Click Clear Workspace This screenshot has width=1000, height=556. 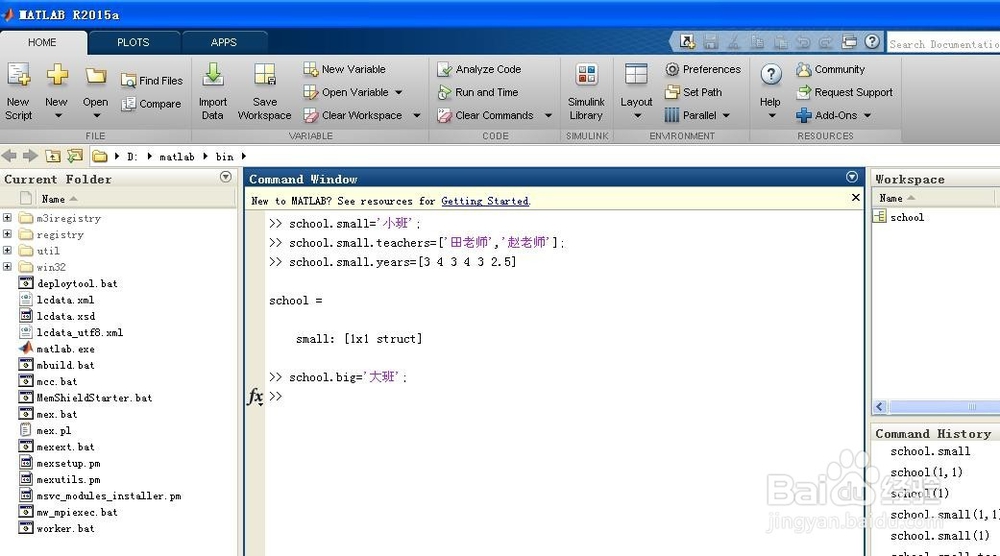point(353,115)
